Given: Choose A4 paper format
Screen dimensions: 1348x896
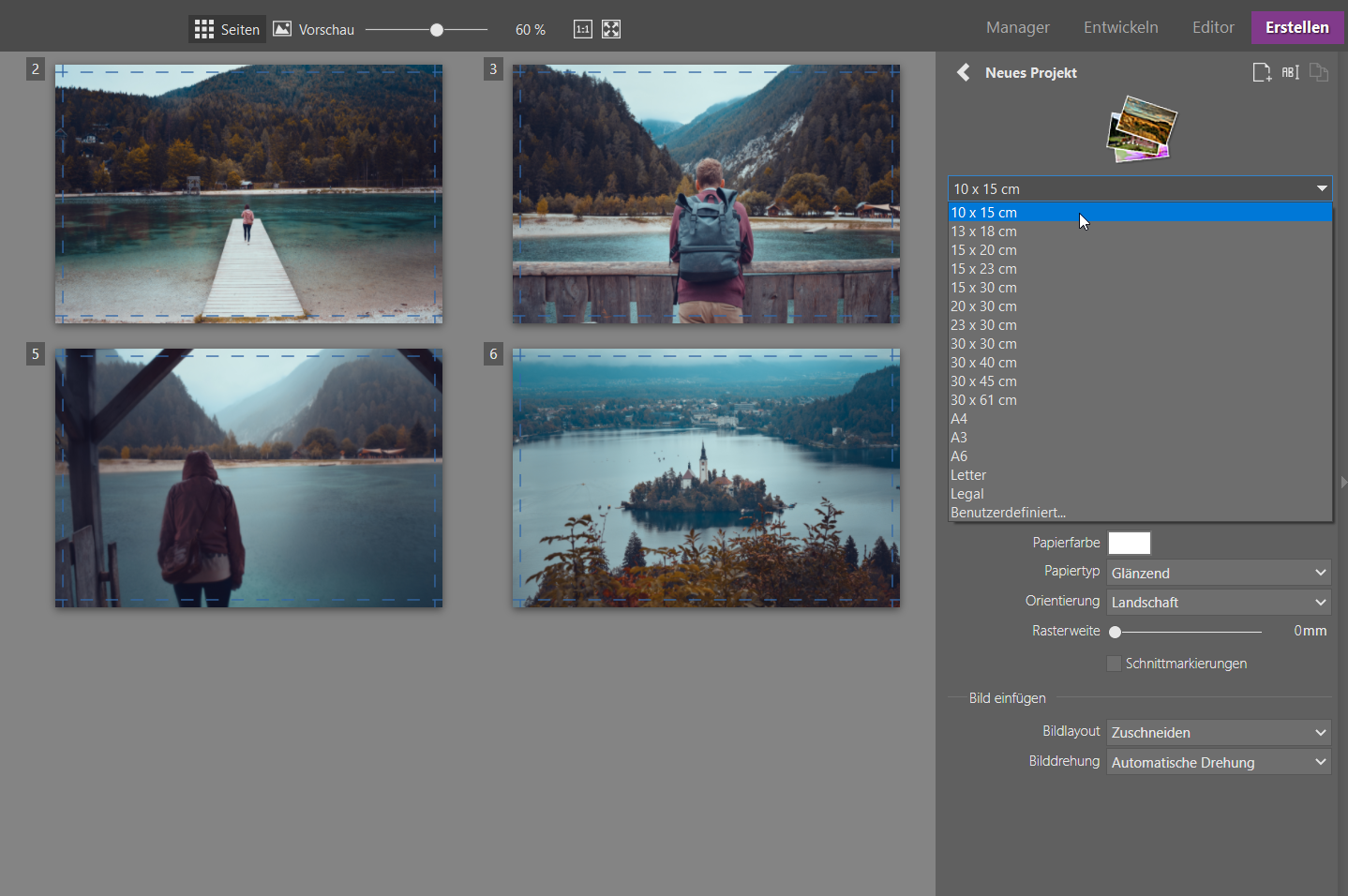Looking at the screenshot, I should [x=1140, y=419].
